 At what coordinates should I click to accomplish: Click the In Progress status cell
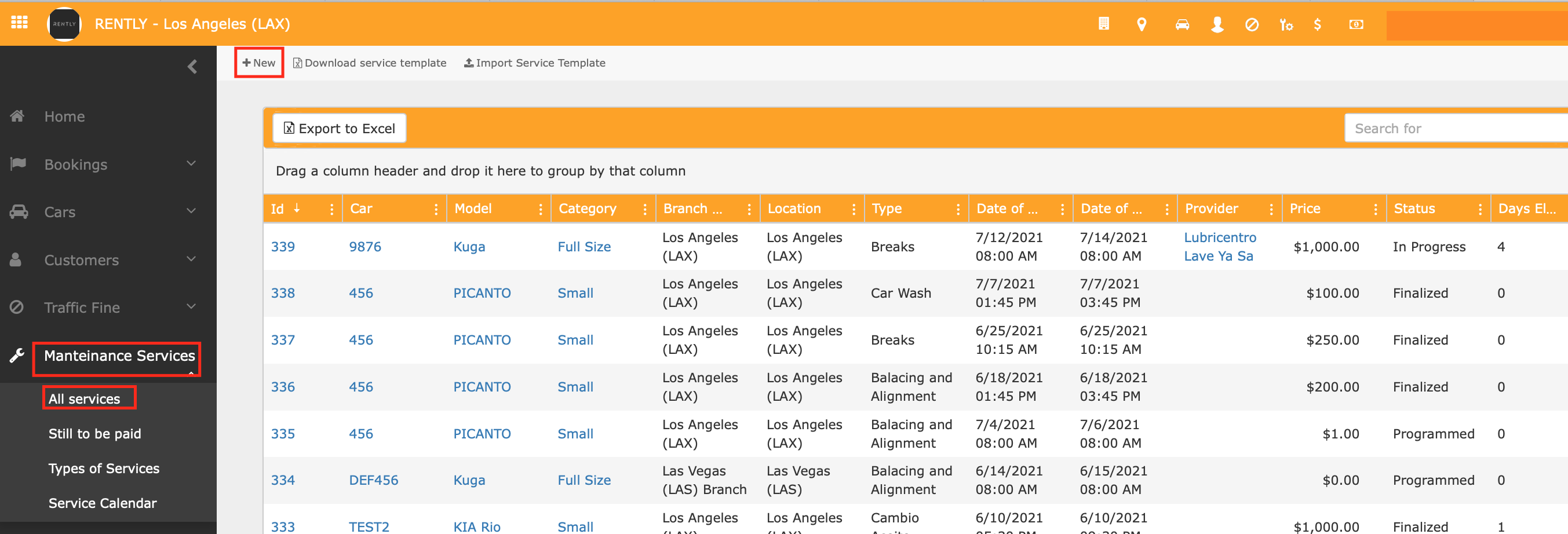[1429, 246]
